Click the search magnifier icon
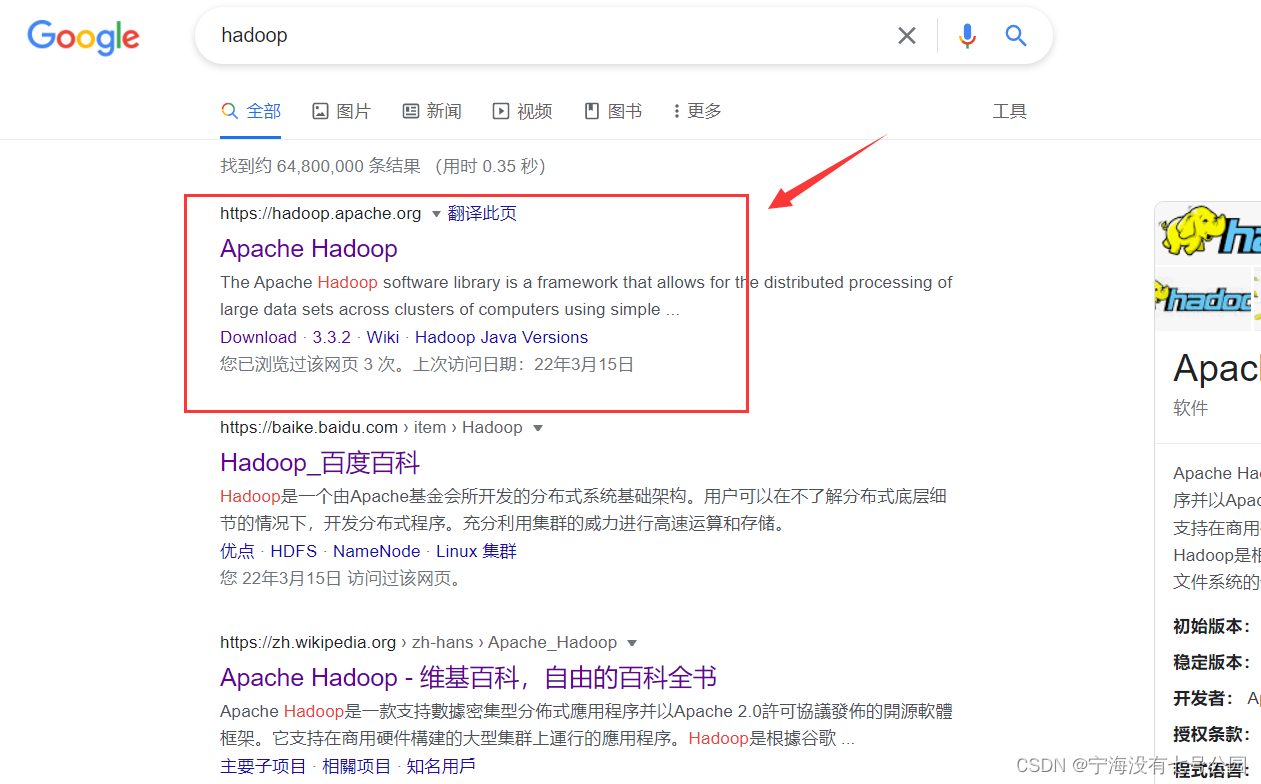 [1016, 35]
